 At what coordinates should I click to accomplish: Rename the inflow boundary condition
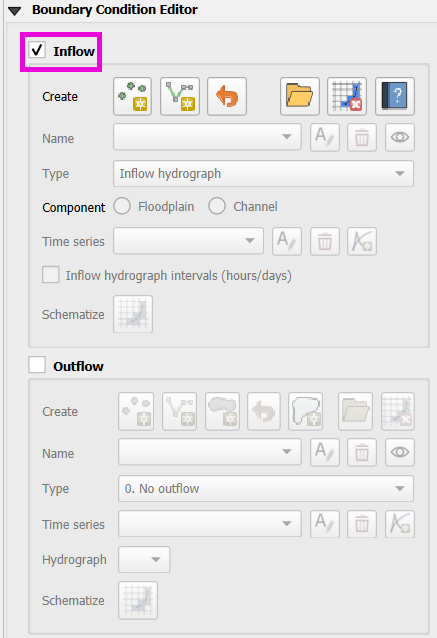(325, 138)
